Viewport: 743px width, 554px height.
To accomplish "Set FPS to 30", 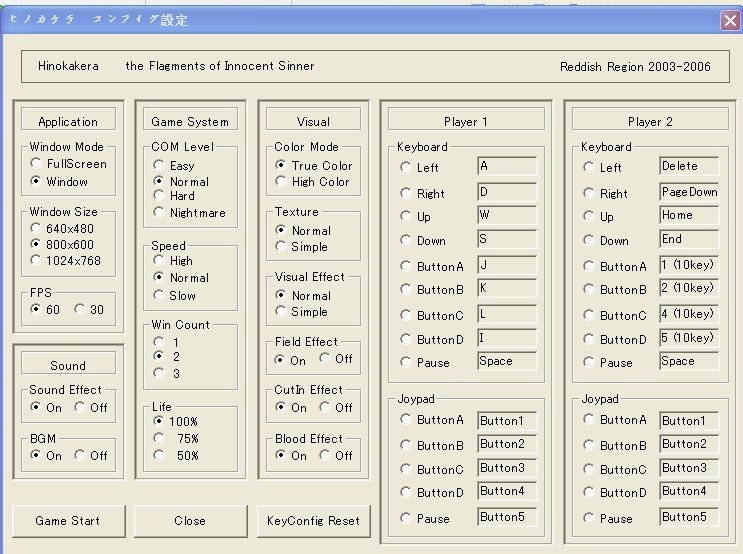I will (x=81, y=309).
